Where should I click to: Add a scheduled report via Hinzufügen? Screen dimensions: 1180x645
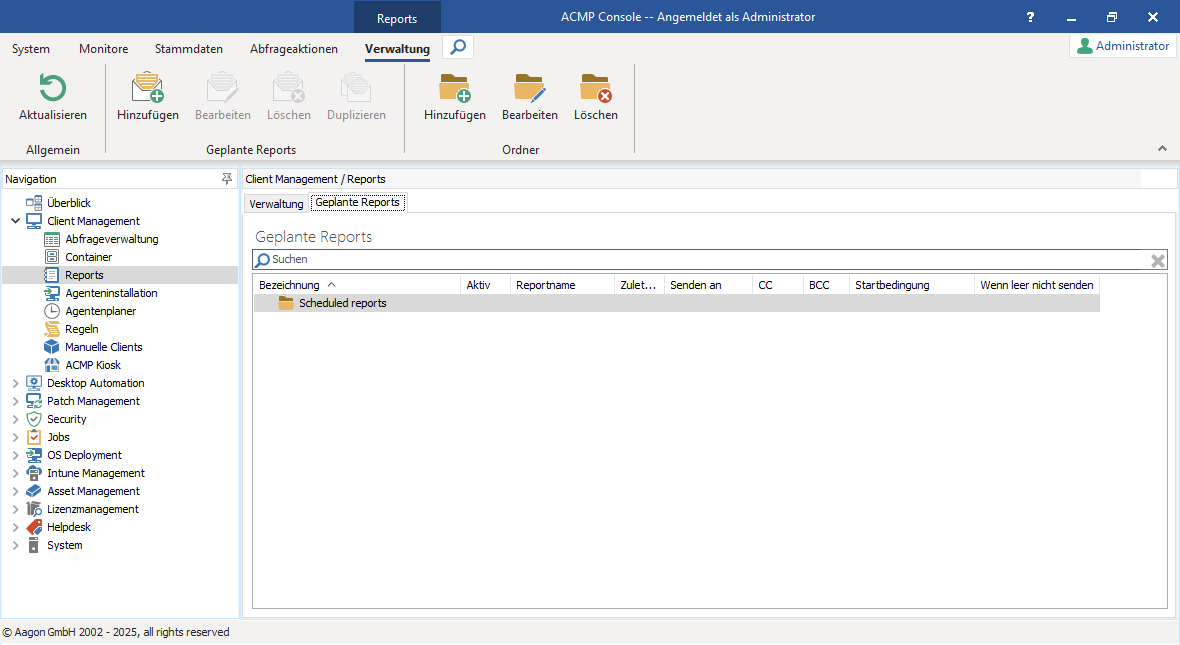148,96
